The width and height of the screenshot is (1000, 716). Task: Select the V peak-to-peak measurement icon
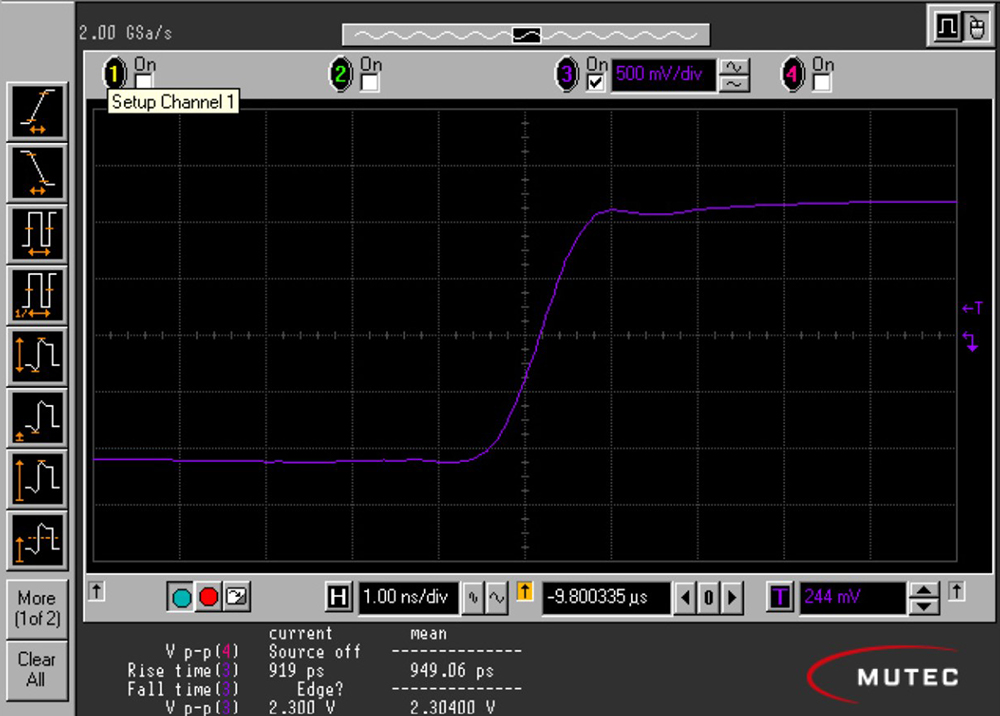tap(38, 356)
